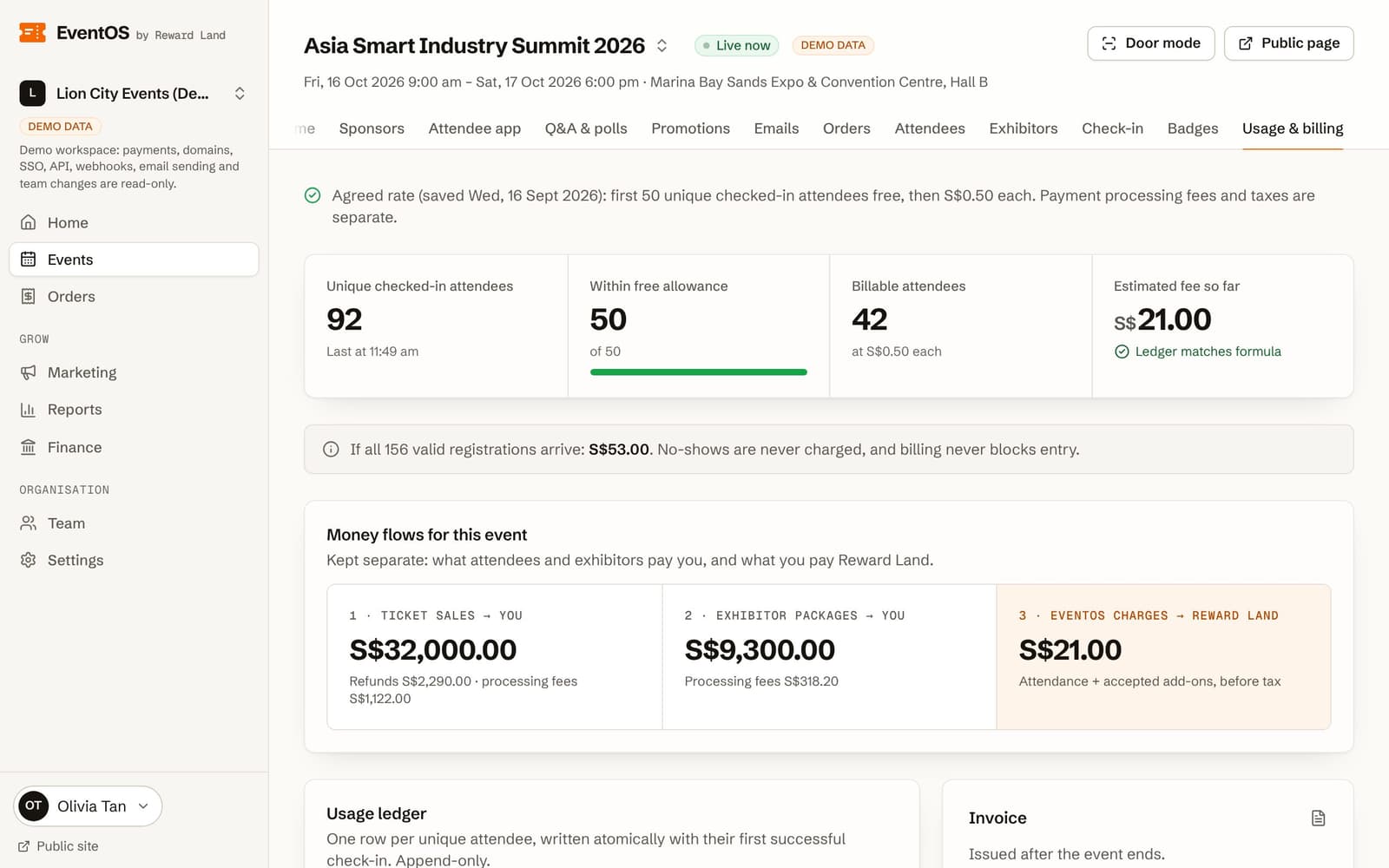Click the Events calendar icon
The image size is (1389, 868).
point(29,260)
